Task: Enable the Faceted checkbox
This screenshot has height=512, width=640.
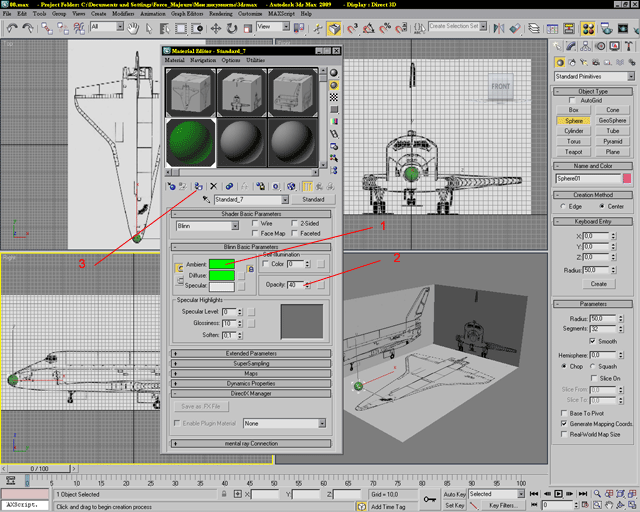Action: [x=294, y=233]
